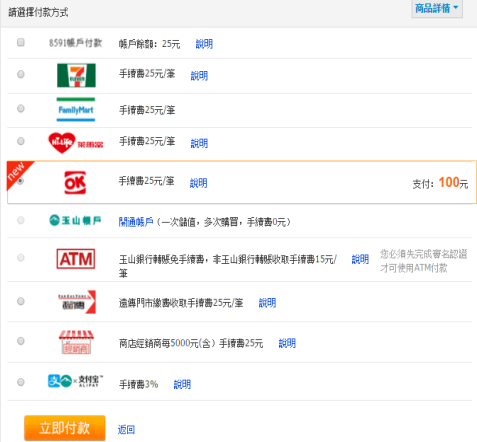Select the FarEasTone 遠傳 logo

(77, 302)
